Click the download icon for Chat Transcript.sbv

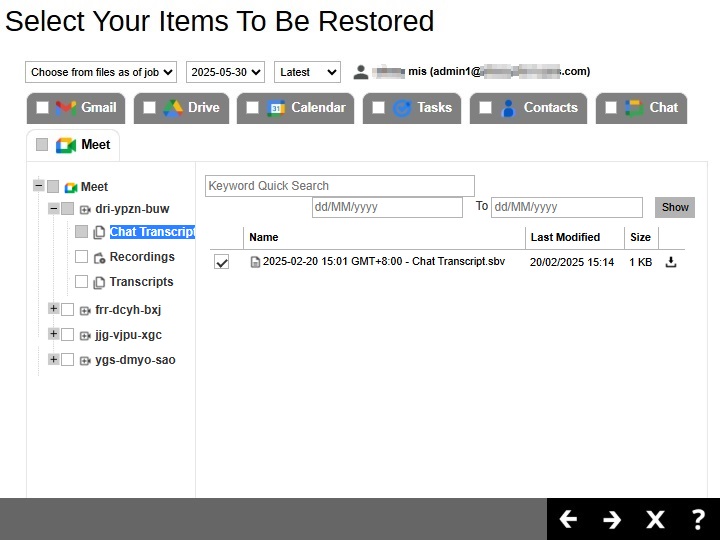tap(671, 262)
